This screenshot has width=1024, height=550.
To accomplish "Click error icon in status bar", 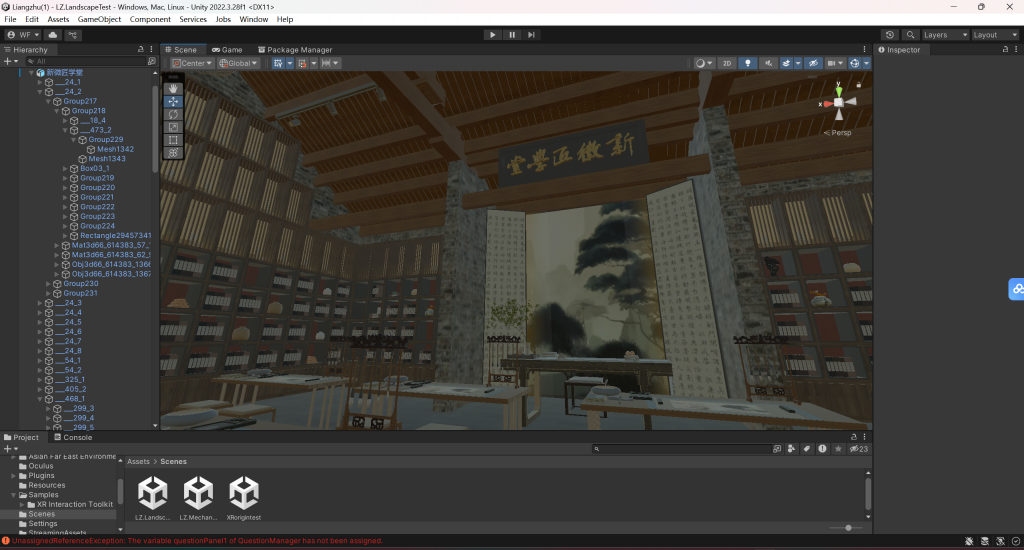I will (x=6, y=541).
